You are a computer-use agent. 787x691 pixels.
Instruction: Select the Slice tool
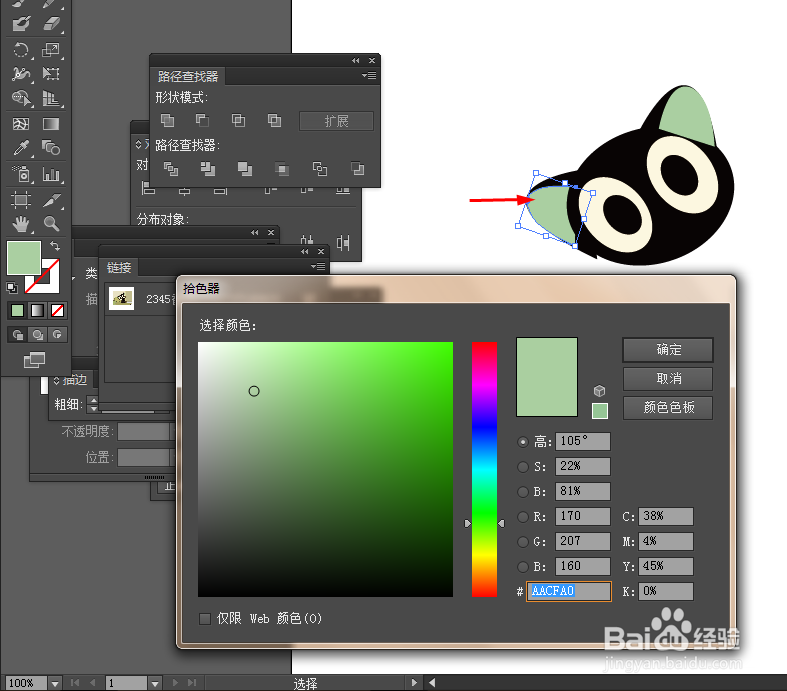[51, 200]
